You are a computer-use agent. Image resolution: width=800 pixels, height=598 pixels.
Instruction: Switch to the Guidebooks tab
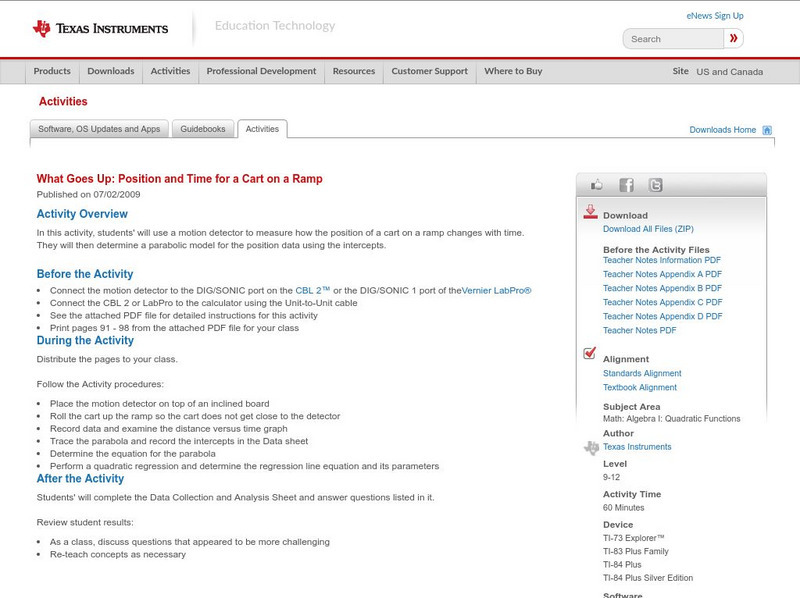point(203,129)
